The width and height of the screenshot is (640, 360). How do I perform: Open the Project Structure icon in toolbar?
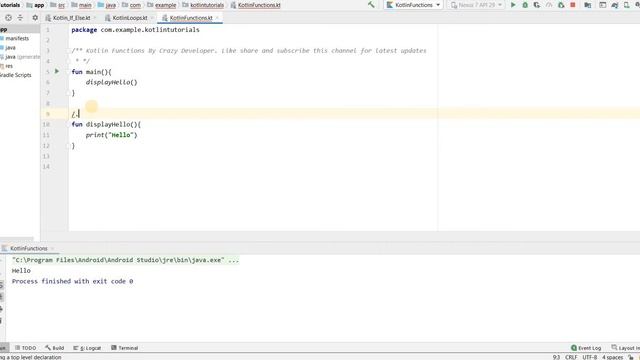pos(588,5)
